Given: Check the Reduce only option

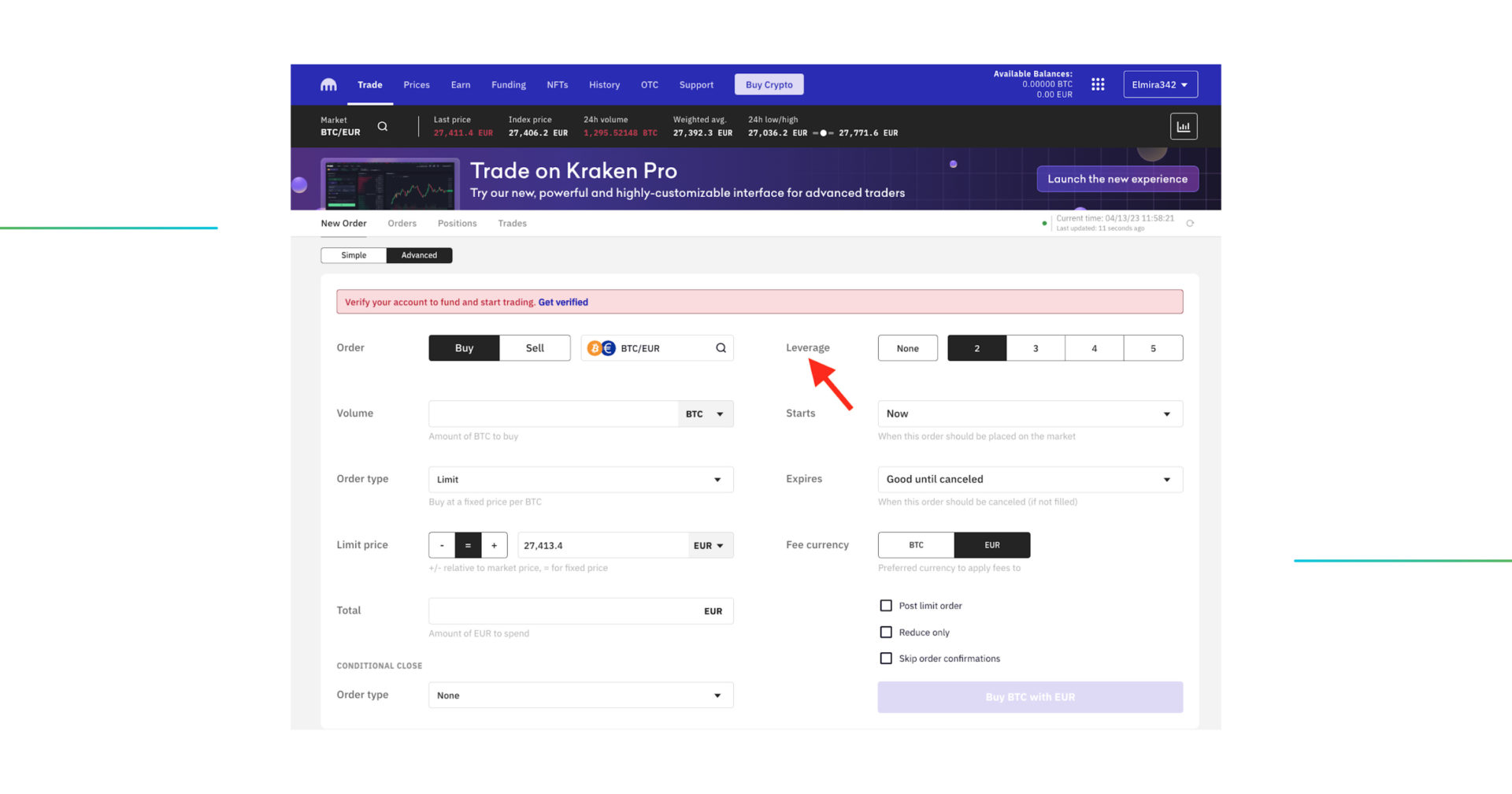Looking at the screenshot, I should (x=886, y=633).
